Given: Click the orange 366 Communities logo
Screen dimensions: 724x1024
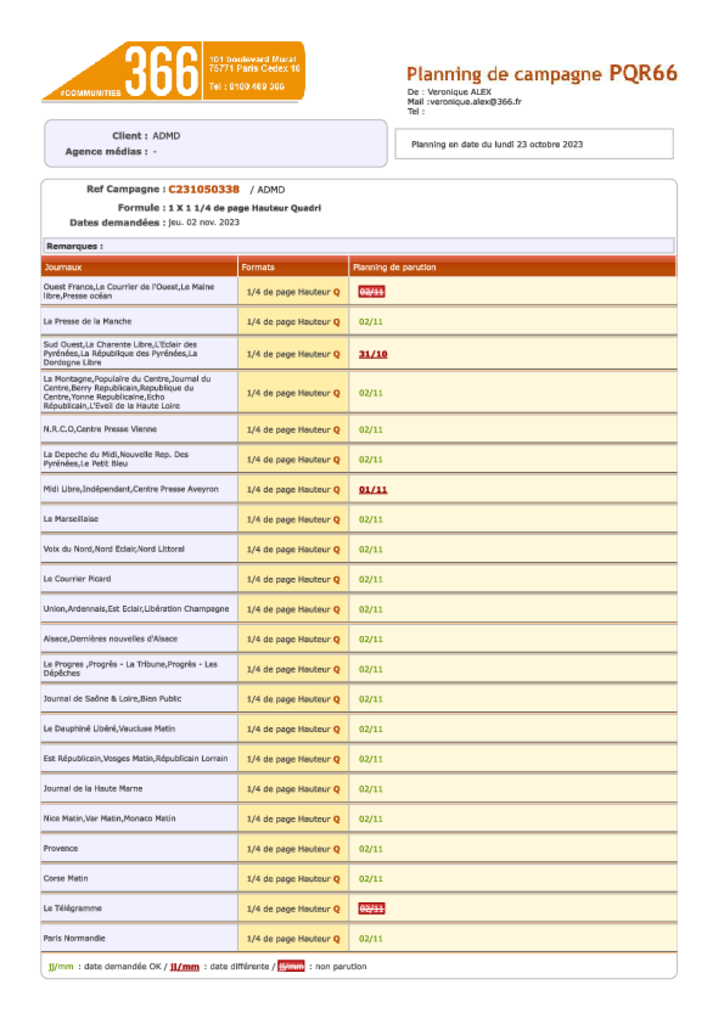Looking at the screenshot, I should (174, 71).
